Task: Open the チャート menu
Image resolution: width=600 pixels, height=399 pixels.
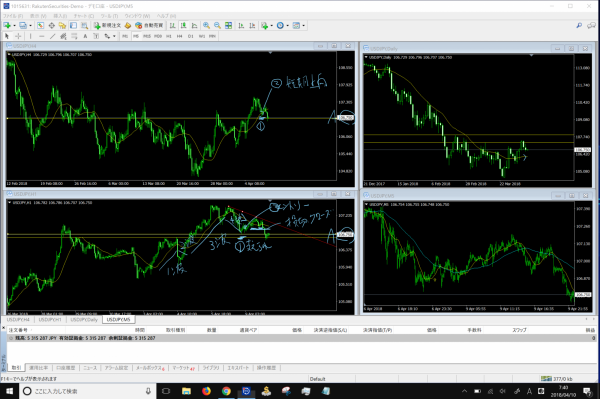Action: 84,16
